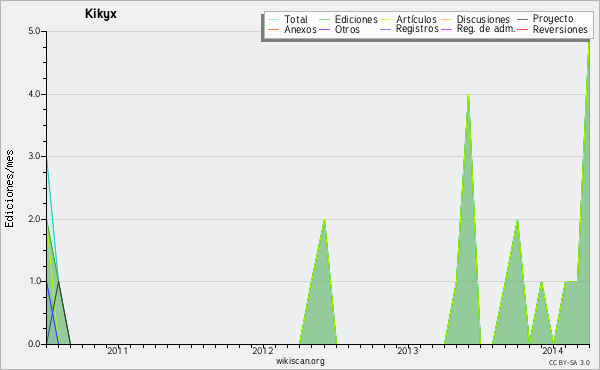Click the Anexos legend color line
This screenshot has height=370, width=600.
point(274,29)
